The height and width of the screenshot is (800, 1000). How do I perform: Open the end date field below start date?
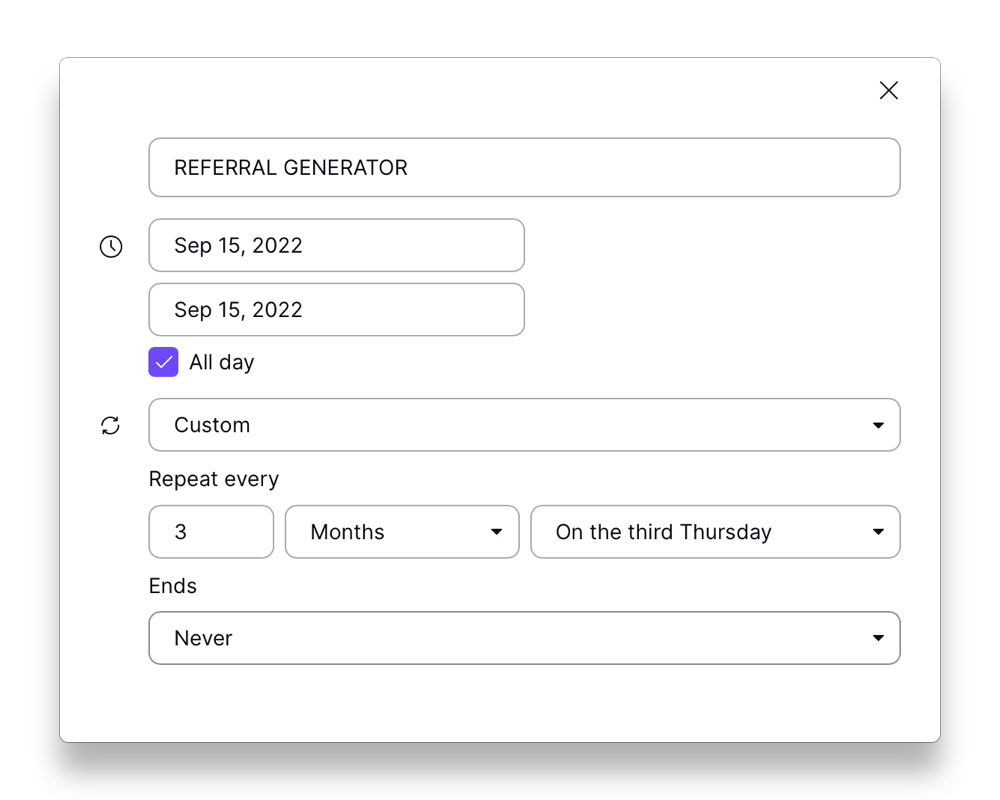point(336,310)
